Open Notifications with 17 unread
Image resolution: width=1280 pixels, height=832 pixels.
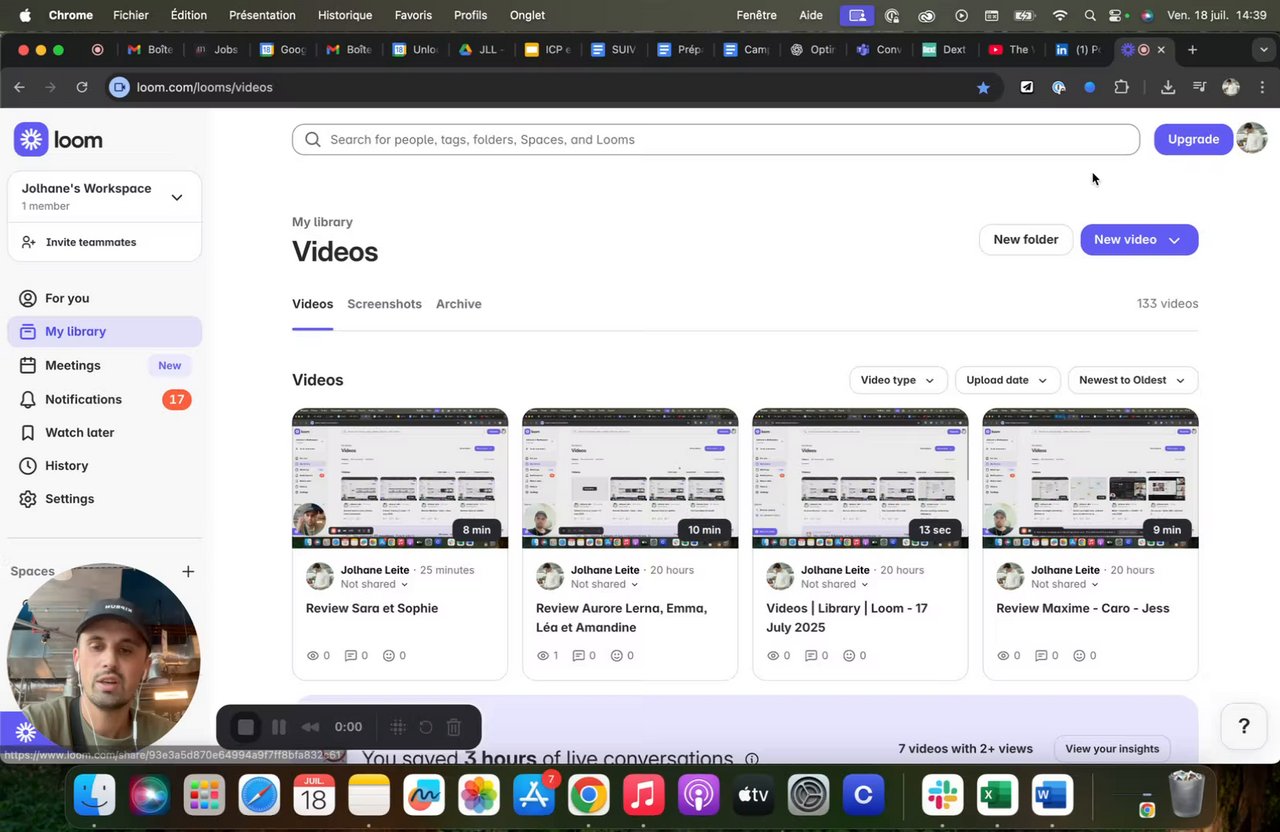point(104,399)
